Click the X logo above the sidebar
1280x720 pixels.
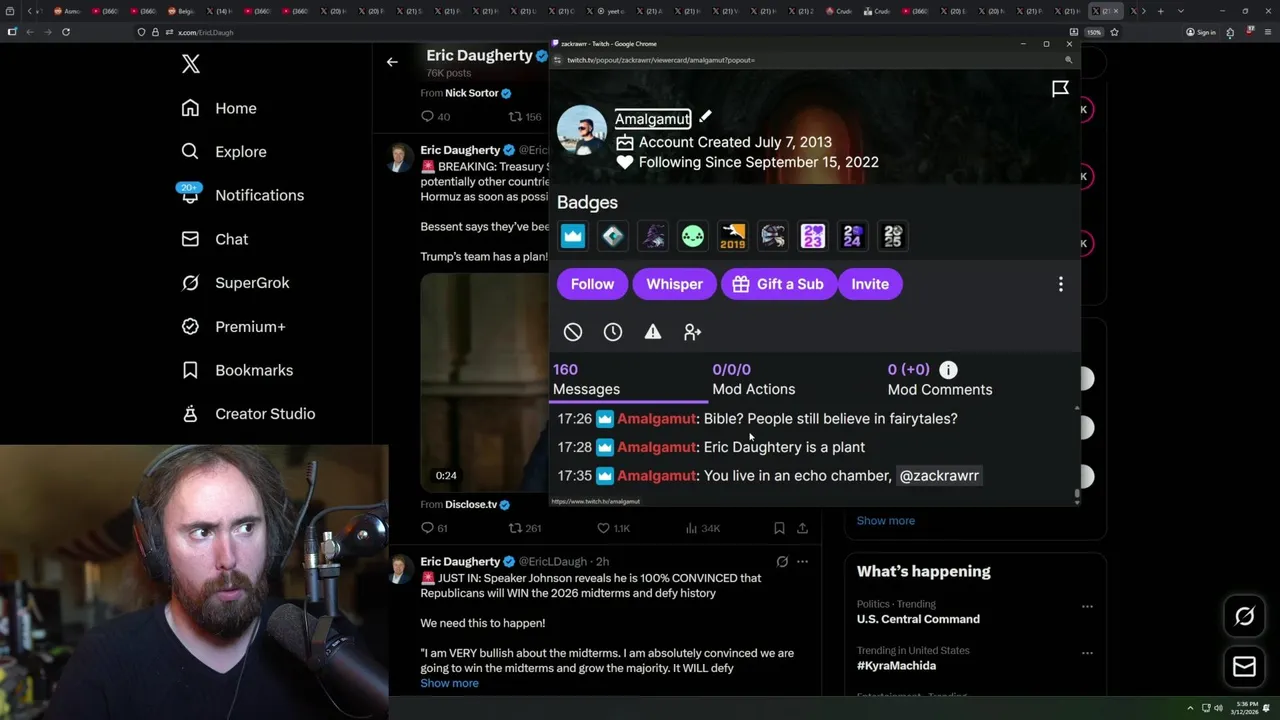(x=191, y=65)
